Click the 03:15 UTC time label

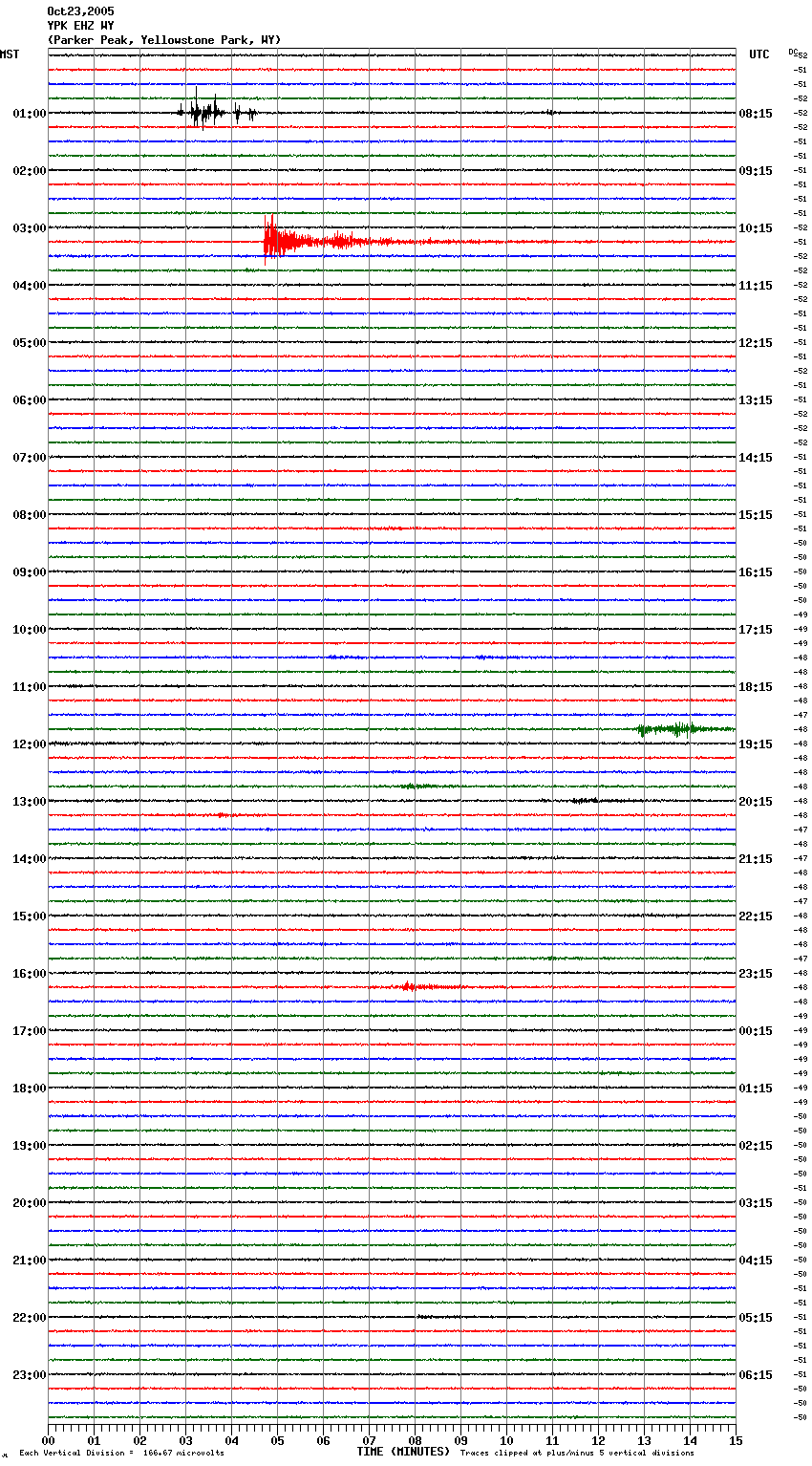click(756, 1203)
